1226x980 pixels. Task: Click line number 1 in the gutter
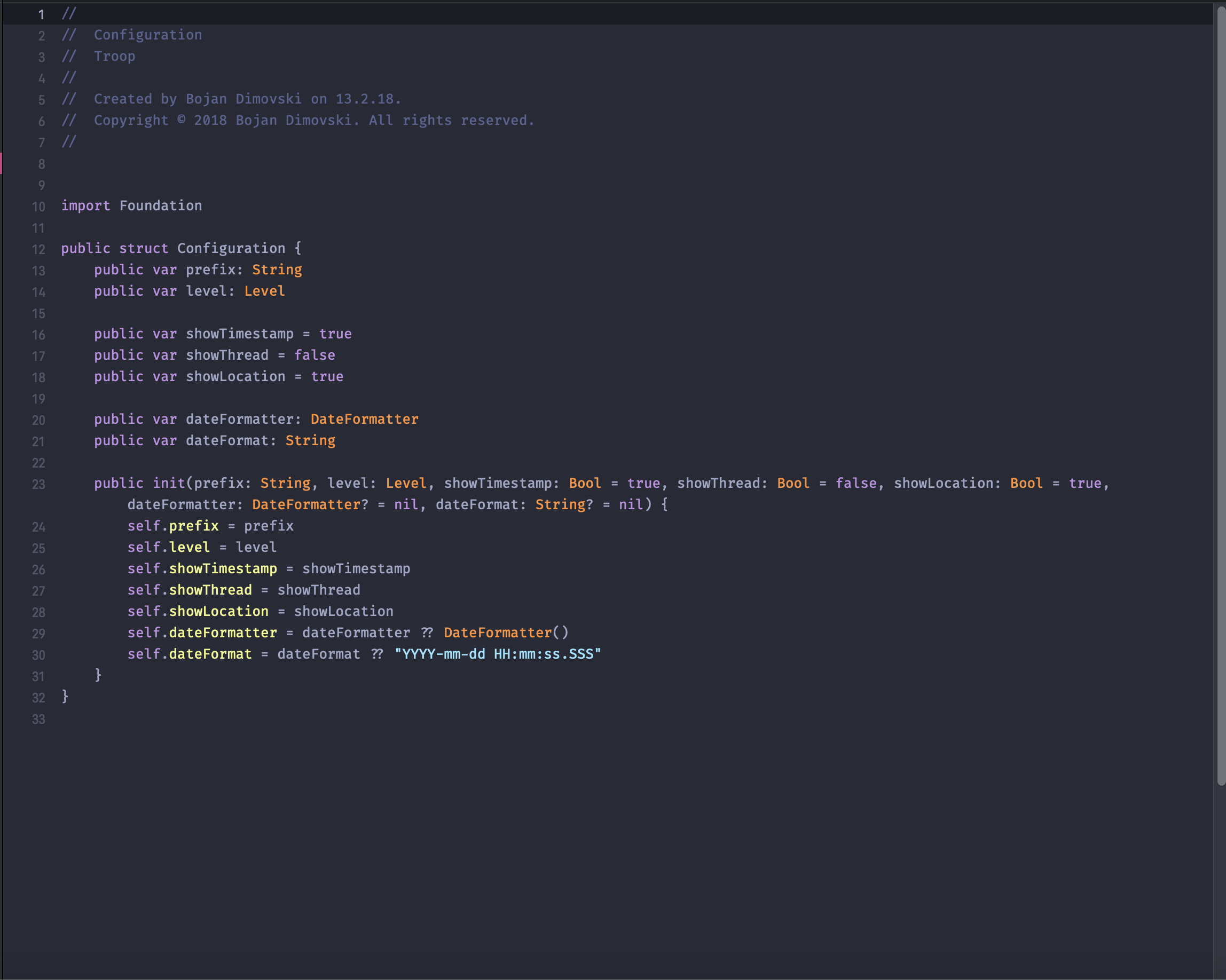(41, 15)
